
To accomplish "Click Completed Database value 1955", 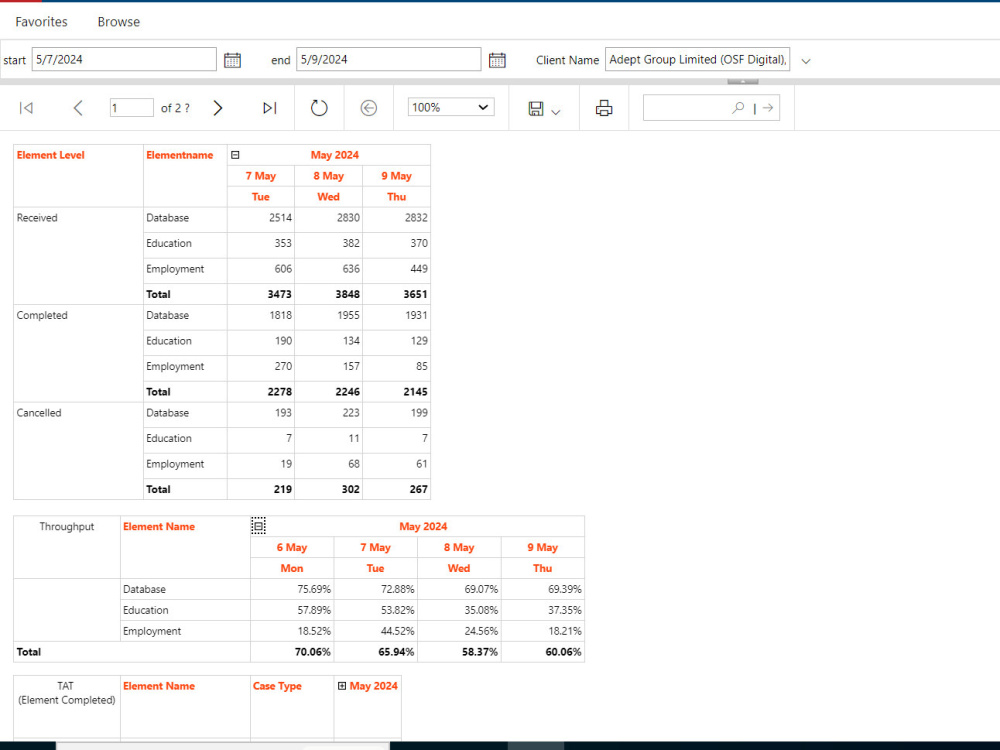I will tap(348, 315).
